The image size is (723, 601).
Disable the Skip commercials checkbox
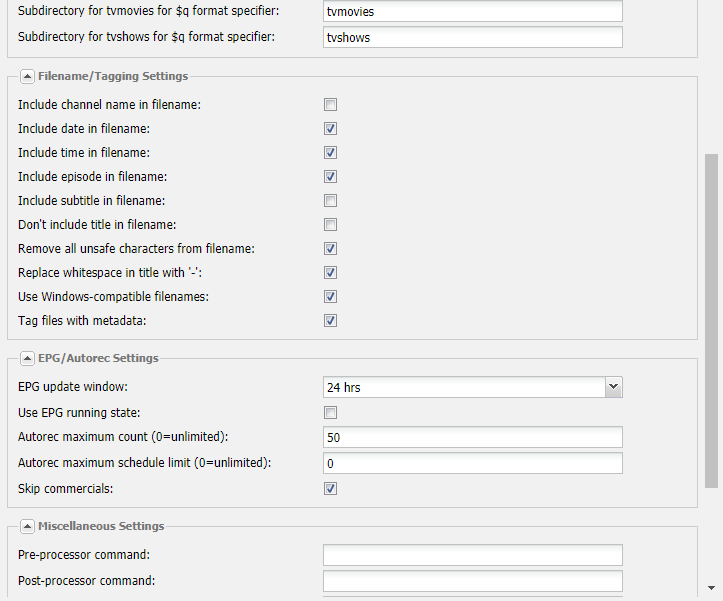coord(330,488)
